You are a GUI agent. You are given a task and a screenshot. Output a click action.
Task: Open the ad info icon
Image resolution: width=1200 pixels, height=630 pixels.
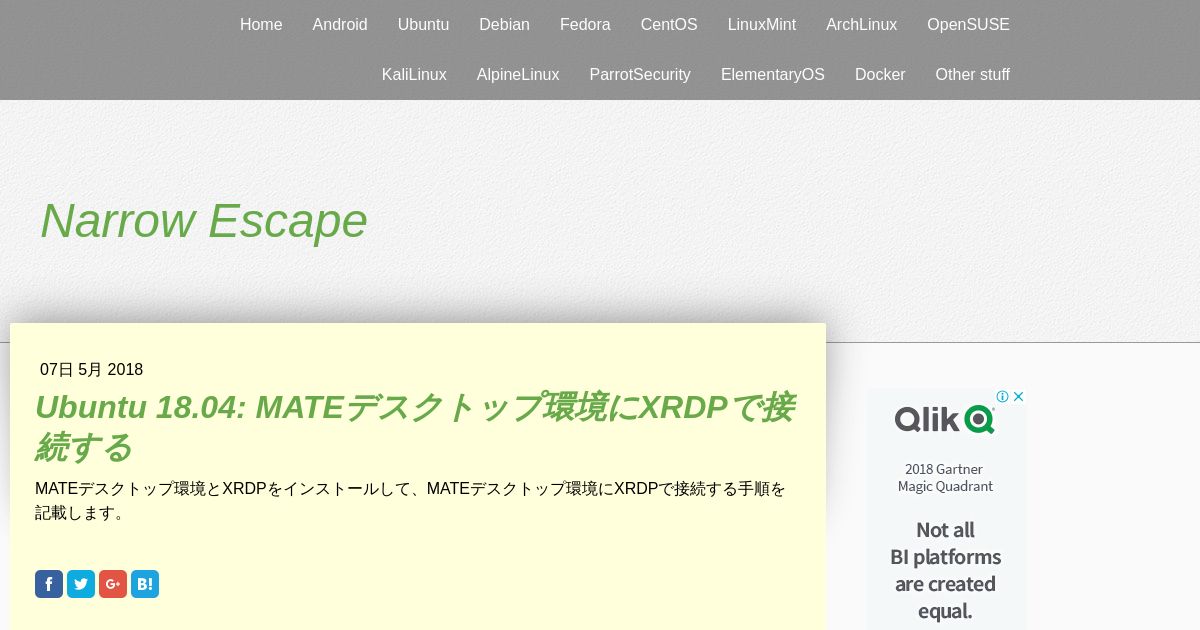pyautogui.click(x=1002, y=397)
